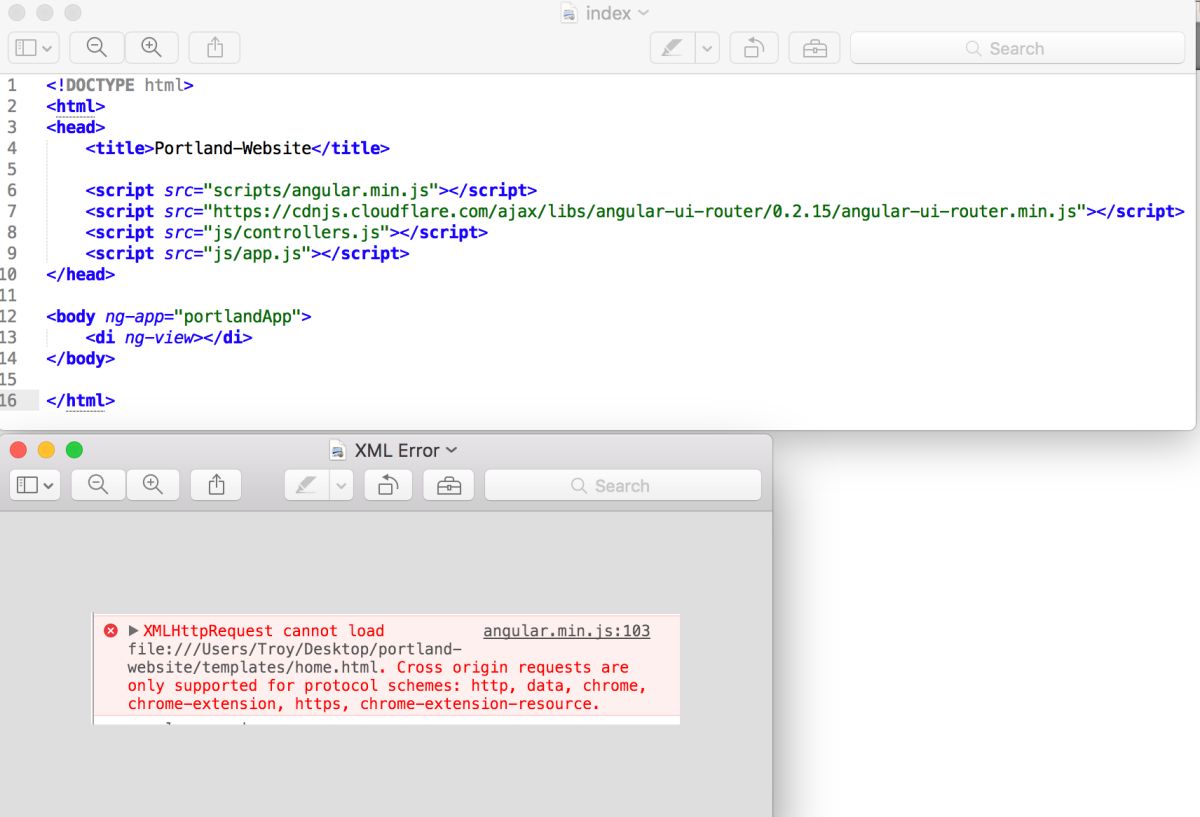Select the js/controllers.js source string

coord(297,232)
